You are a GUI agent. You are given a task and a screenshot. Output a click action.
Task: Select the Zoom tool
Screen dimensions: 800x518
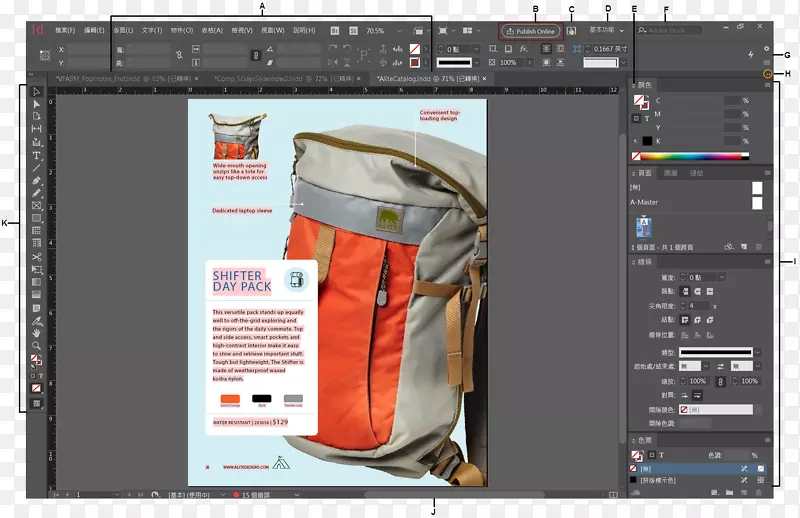point(36,346)
